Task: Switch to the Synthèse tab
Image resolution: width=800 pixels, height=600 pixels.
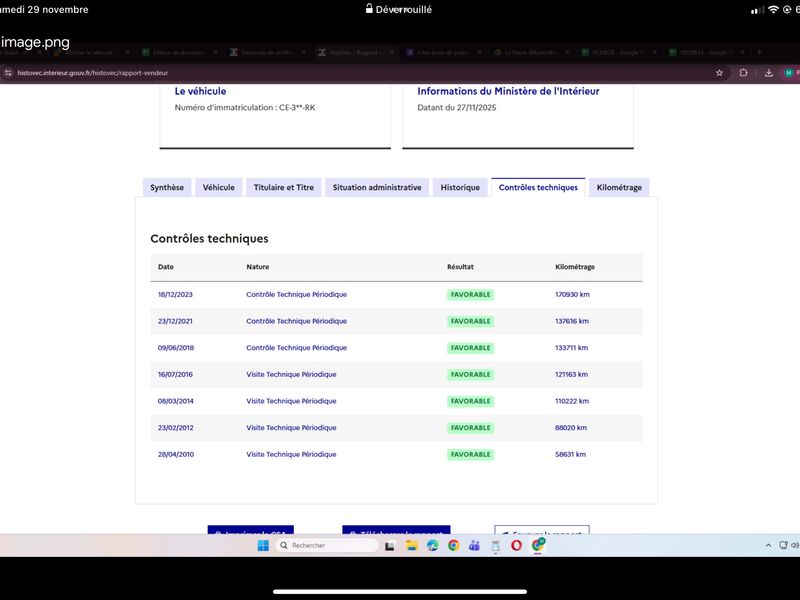Action: [x=167, y=187]
